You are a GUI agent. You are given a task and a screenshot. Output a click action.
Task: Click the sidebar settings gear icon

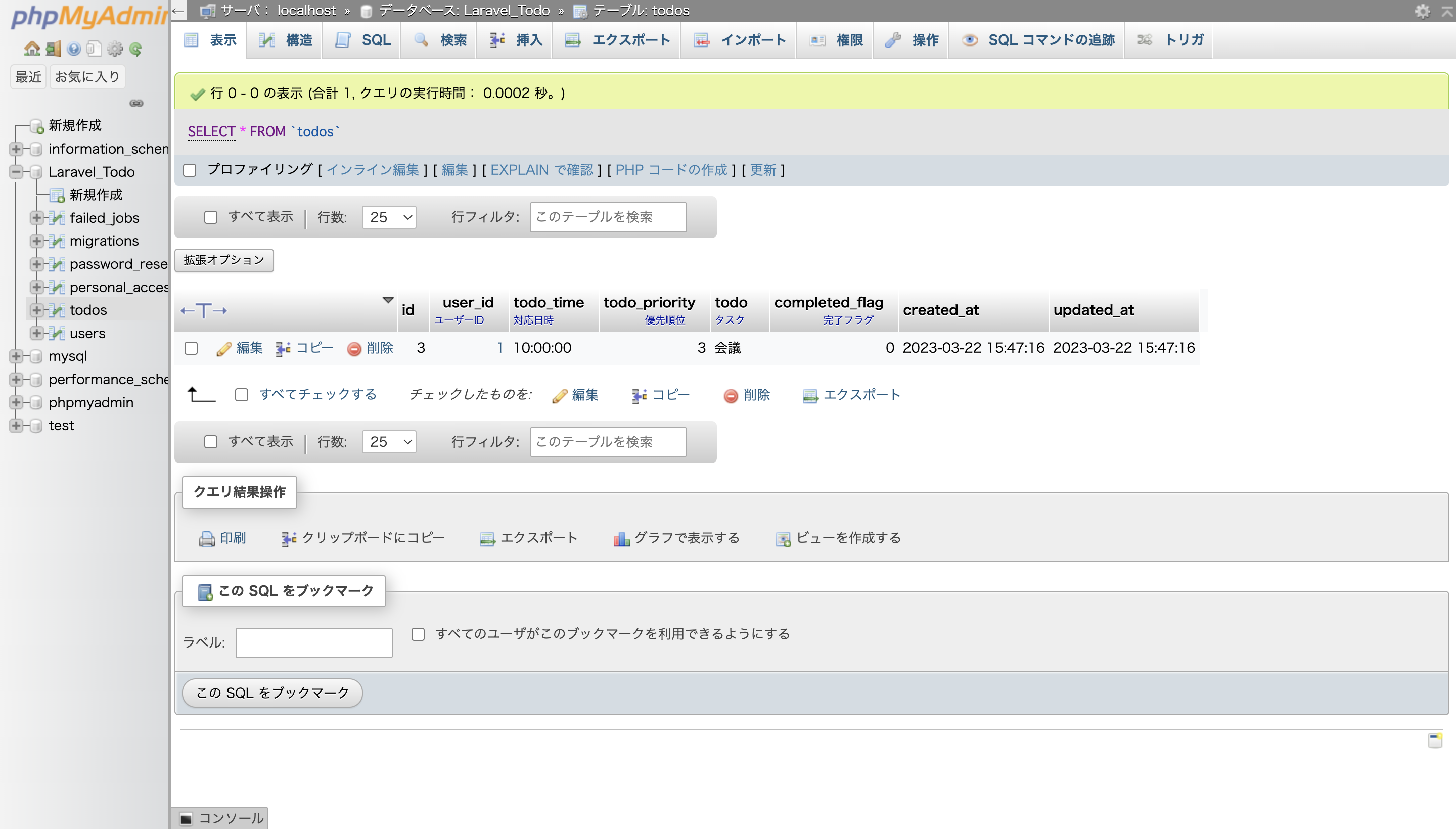(114, 49)
